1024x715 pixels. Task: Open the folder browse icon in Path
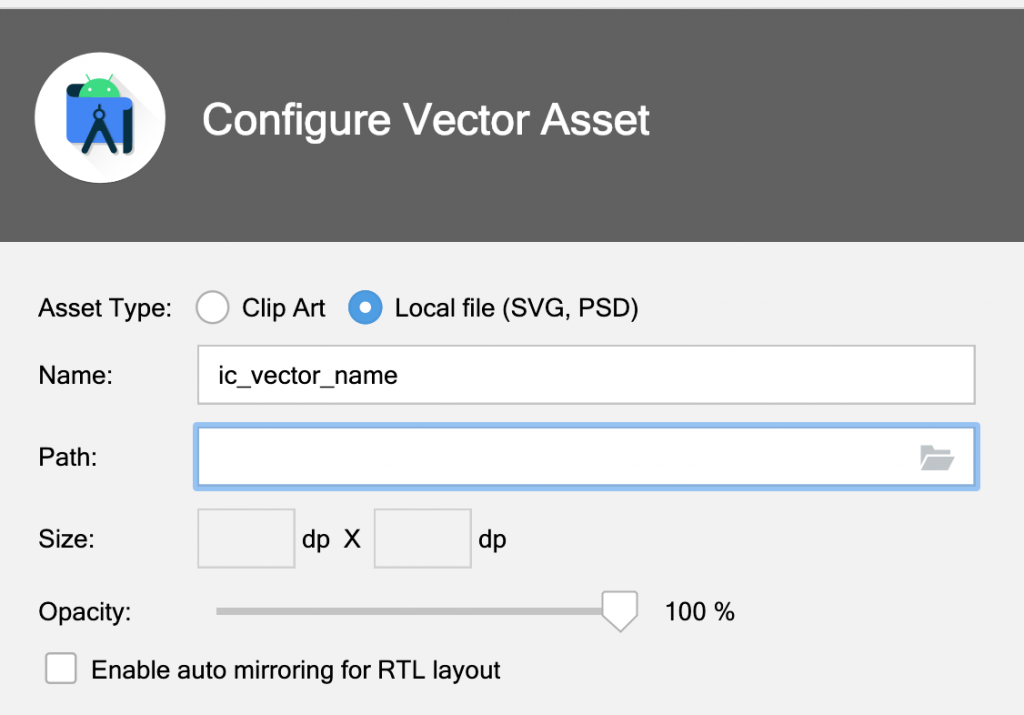pos(936,458)
